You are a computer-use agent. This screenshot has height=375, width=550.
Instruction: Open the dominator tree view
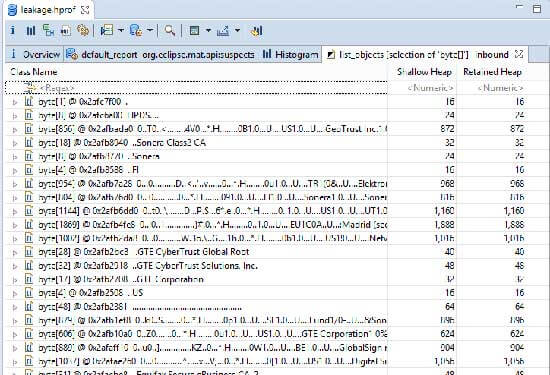pos(48,31)
